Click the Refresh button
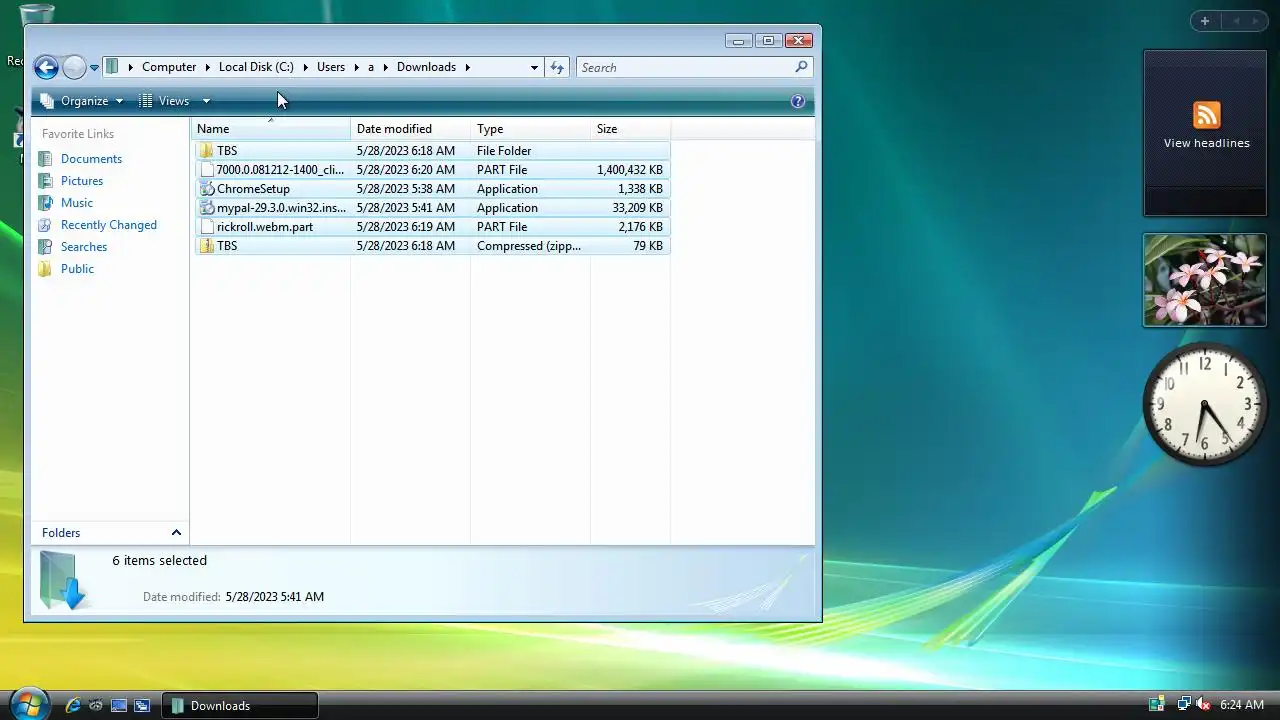 pos(557,67)
